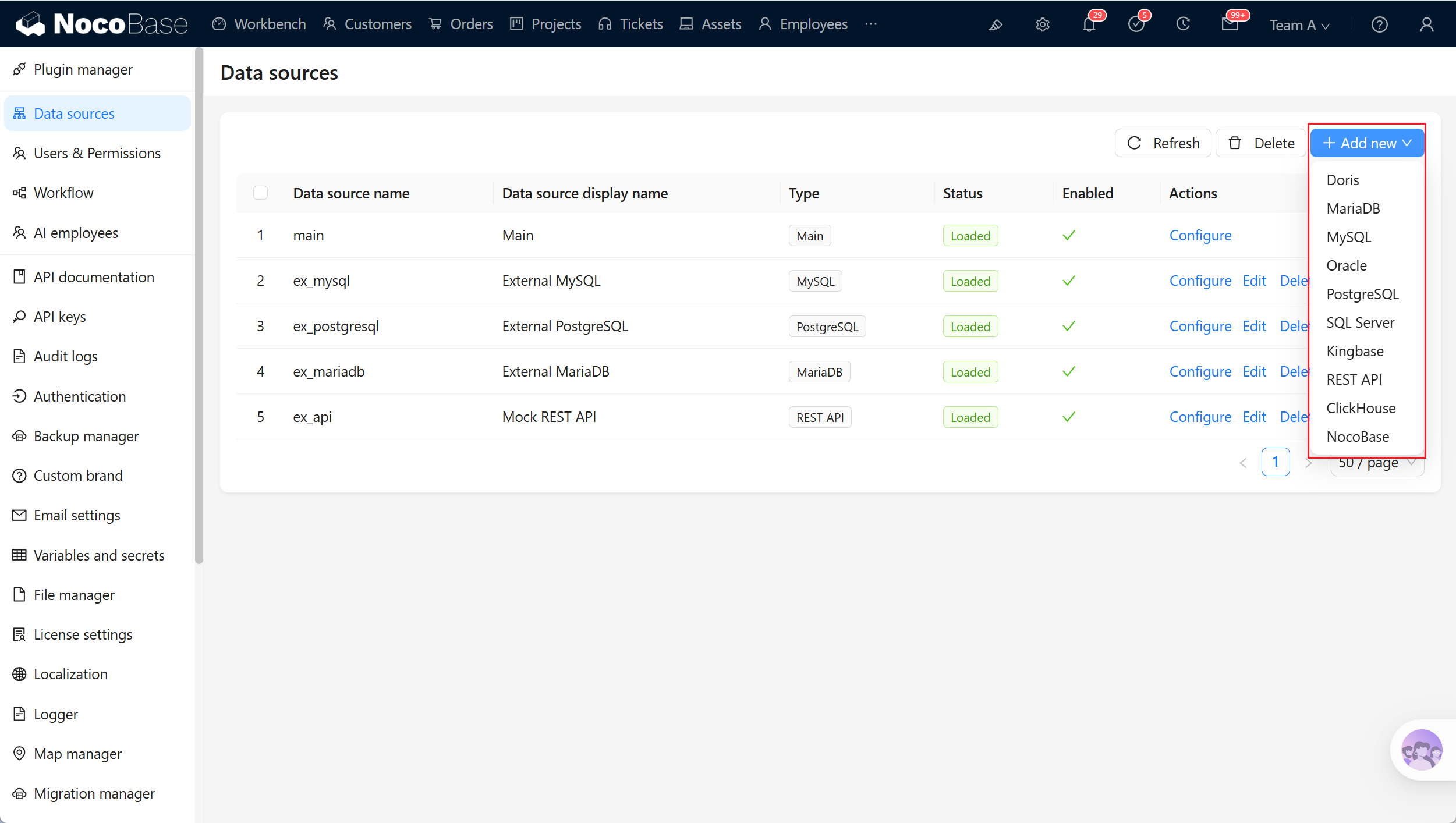1456x823 pixels.
Task: Click the previous page arrow
Action: pyautogui.click(x=1244, y=463)
